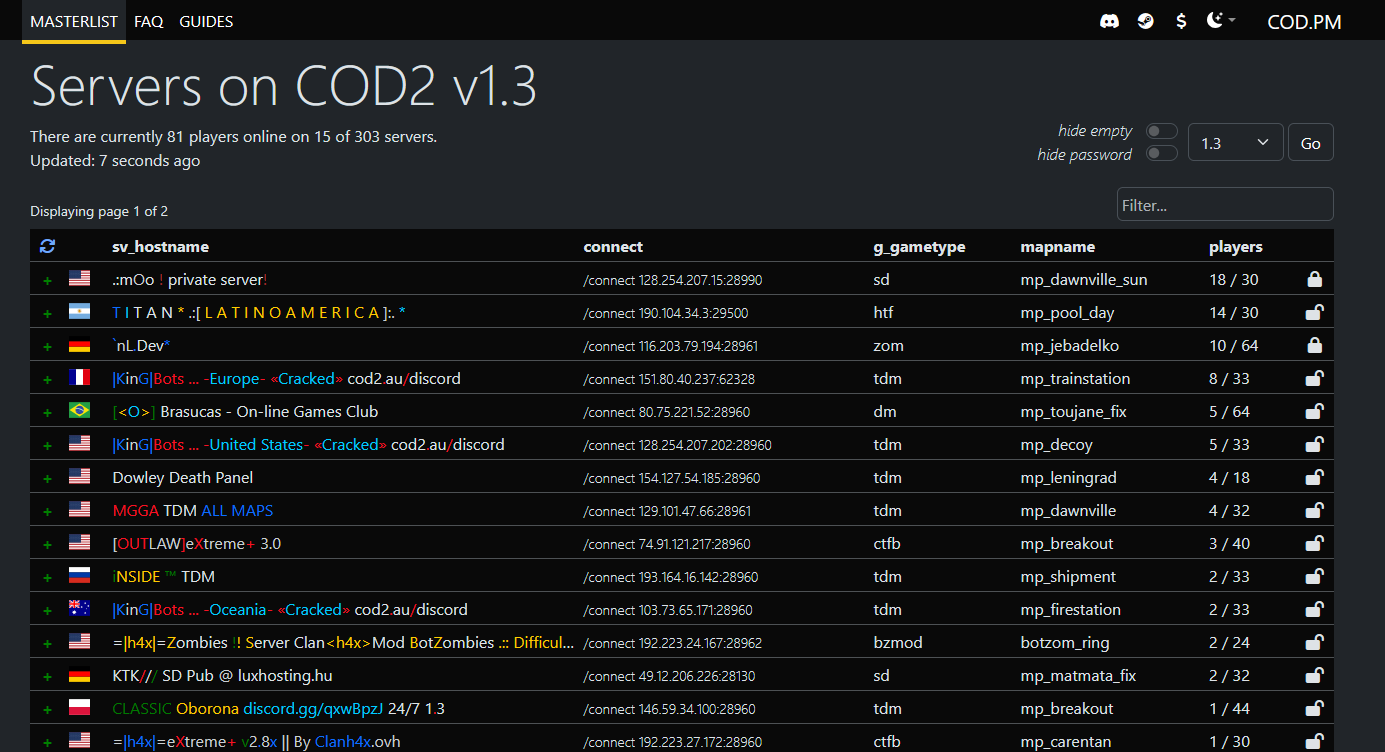
Task: Click the unlocked icon for OUTLAW eXtreme row
Action: 1315,544
